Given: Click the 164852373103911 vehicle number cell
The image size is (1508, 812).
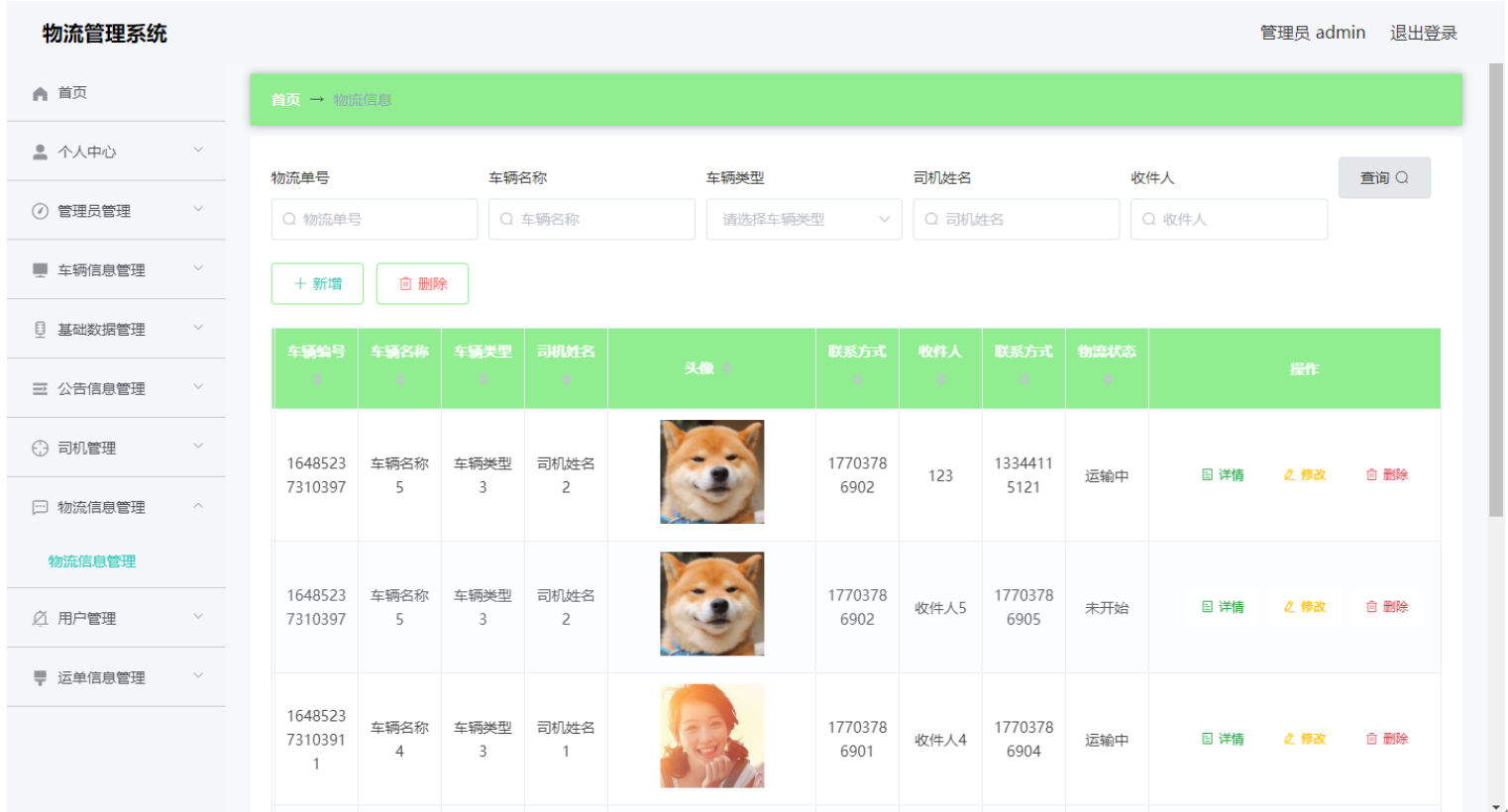Looking at the screenshot, I should click(x=316, y=740).
